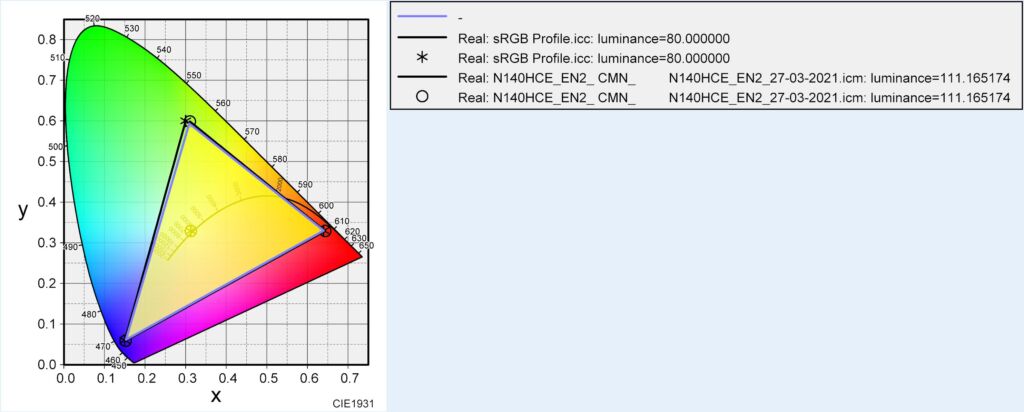Click the CIE1931 label below the chart
Viewport: 1024px width, 412px height.
(x=355, y=404)
